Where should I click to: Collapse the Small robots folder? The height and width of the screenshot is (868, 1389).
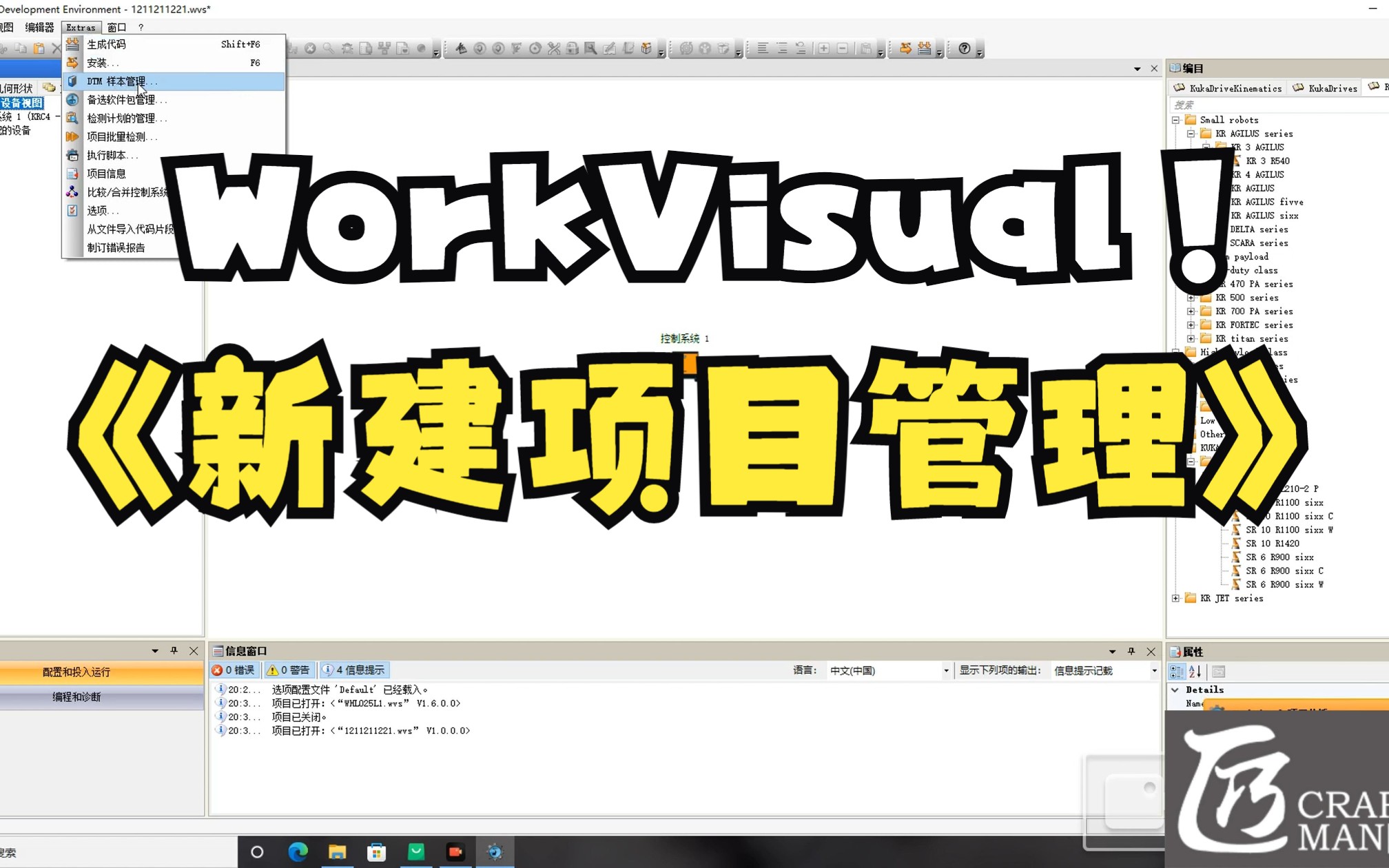tap(1176, 120)
